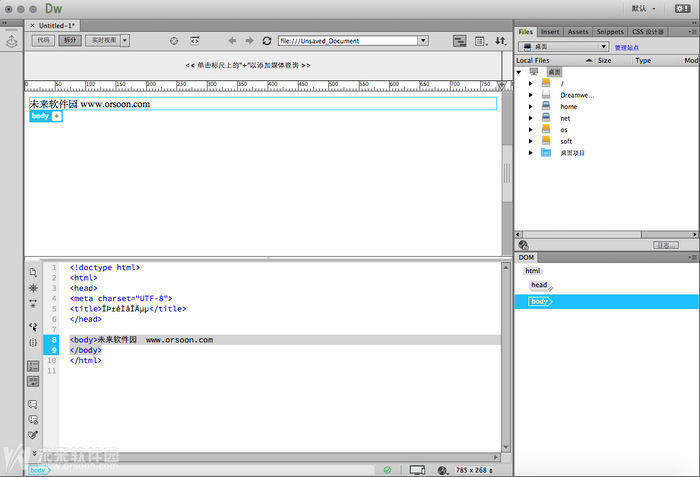Screen dimensions: 700x477
Task: Open the Extract/upload panel icon in the left strip
Action: pyautogui.click(x=12, y=41)
